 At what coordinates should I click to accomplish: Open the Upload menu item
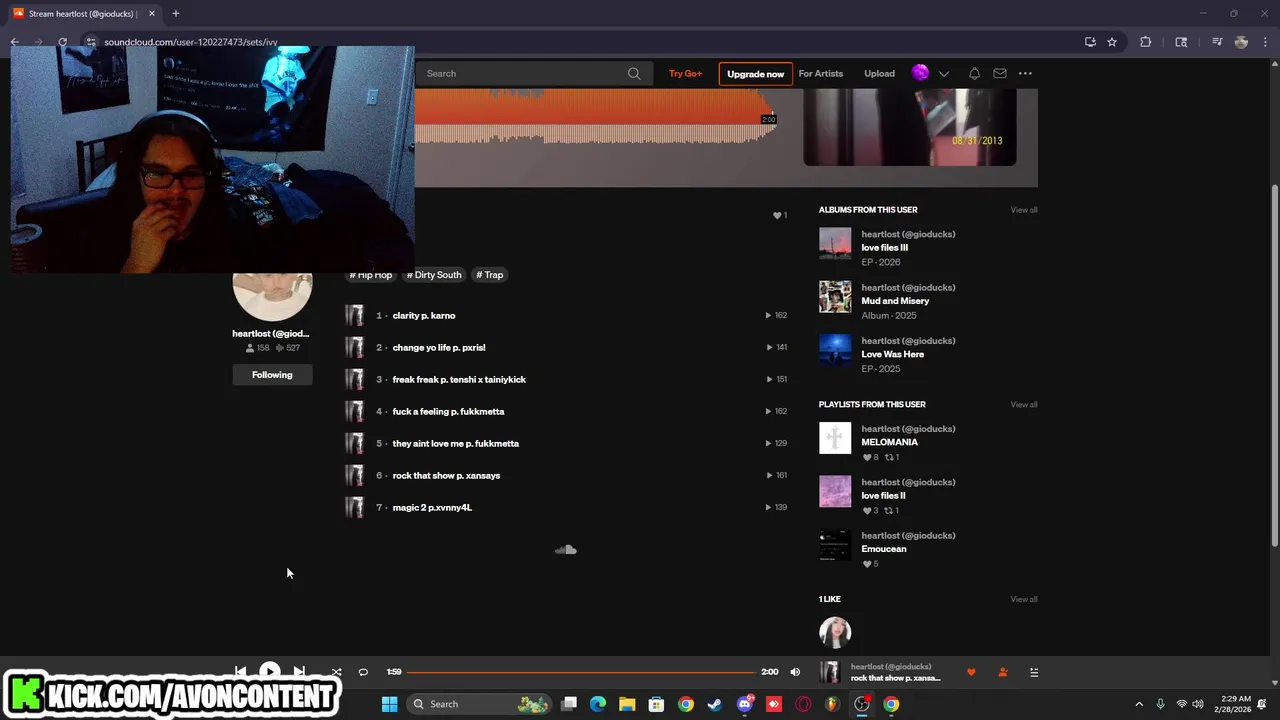[x=879, y=73]
